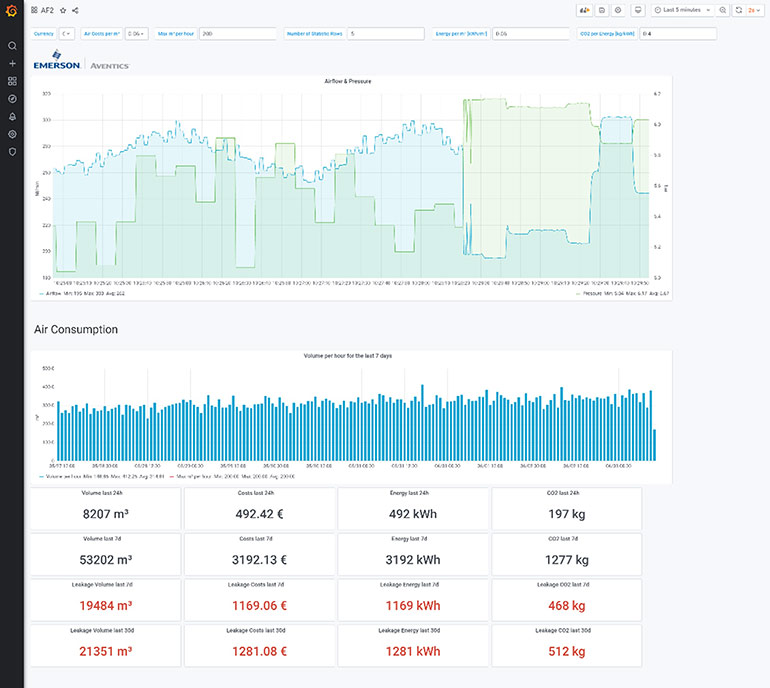Click the 21351 m³ leakage value

pos(106,651)
